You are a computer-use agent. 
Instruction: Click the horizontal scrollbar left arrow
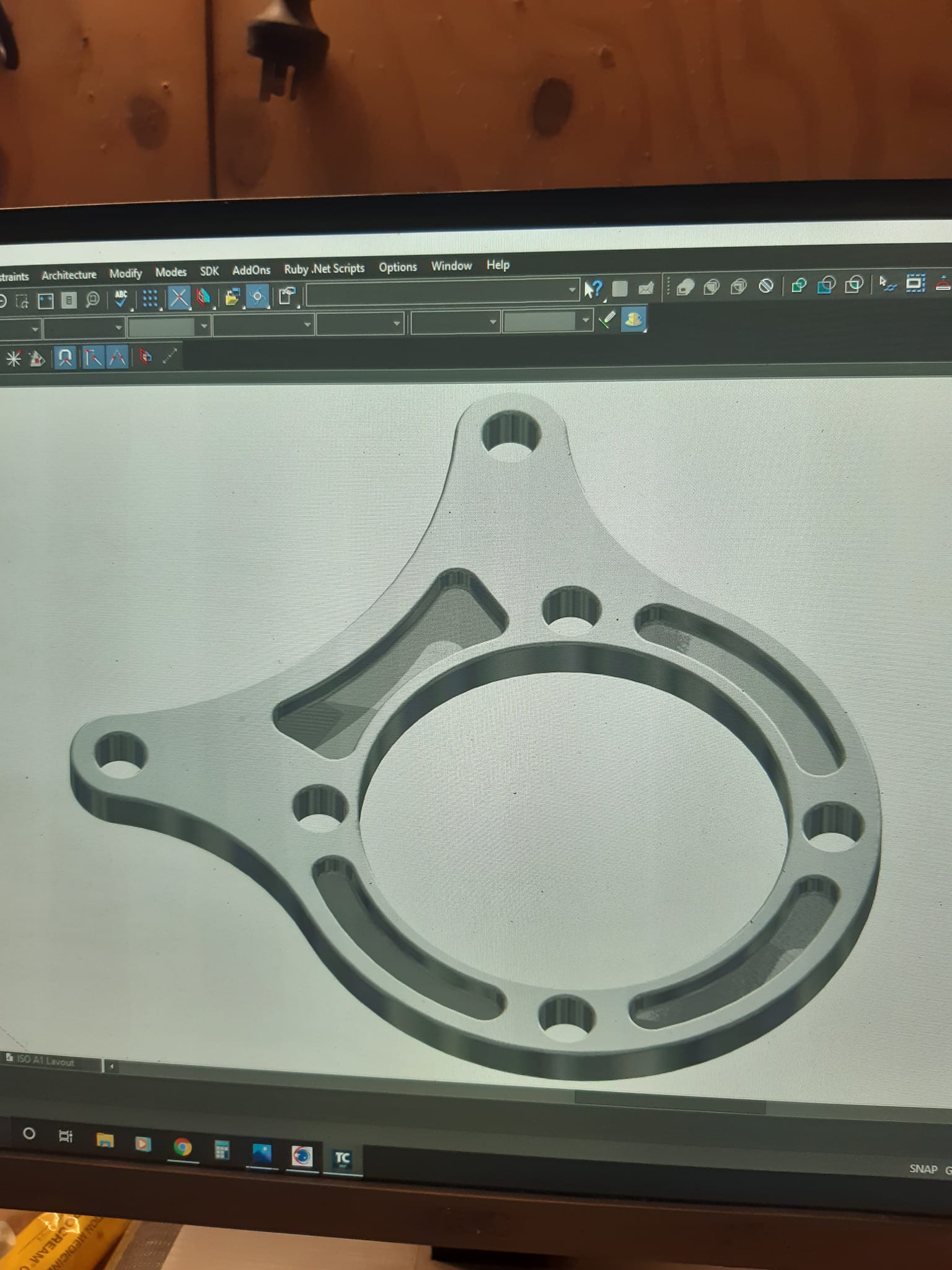tap(112, 1067)
